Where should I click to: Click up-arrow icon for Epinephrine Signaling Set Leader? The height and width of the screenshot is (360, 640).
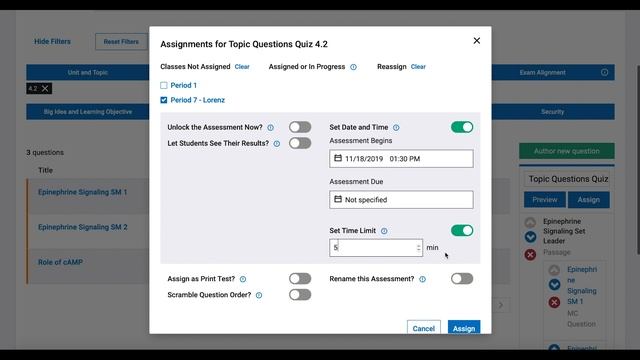click(x=530, y=222)
